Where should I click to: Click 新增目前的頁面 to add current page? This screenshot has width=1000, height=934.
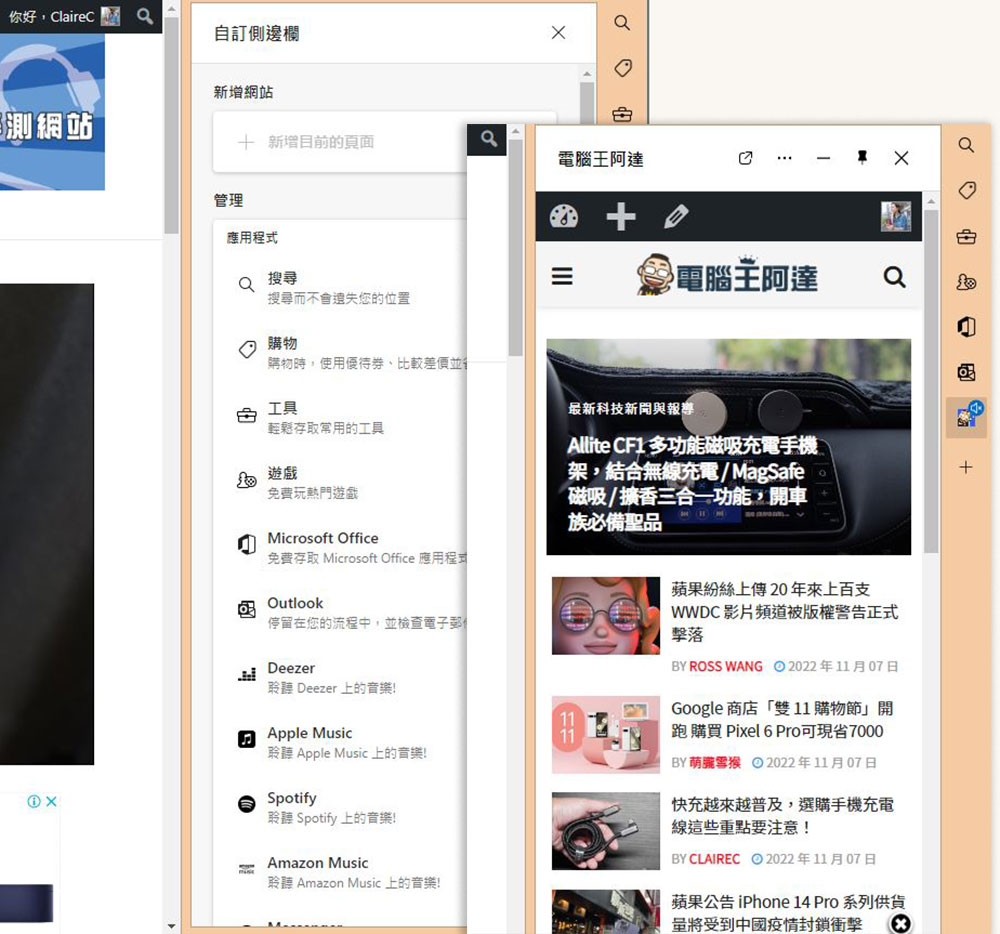point(320,142)
